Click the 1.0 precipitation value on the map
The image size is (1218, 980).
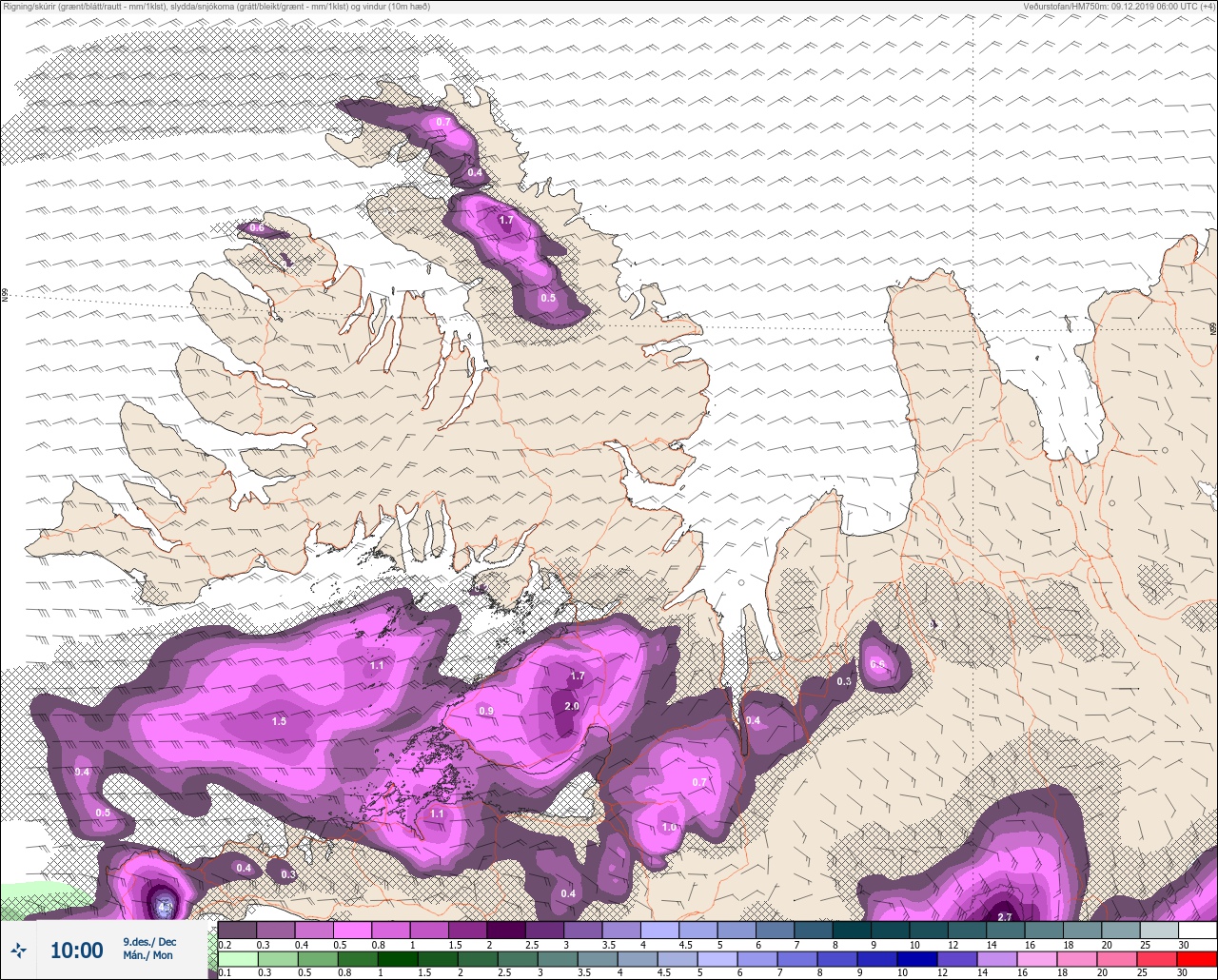(669, 828)
